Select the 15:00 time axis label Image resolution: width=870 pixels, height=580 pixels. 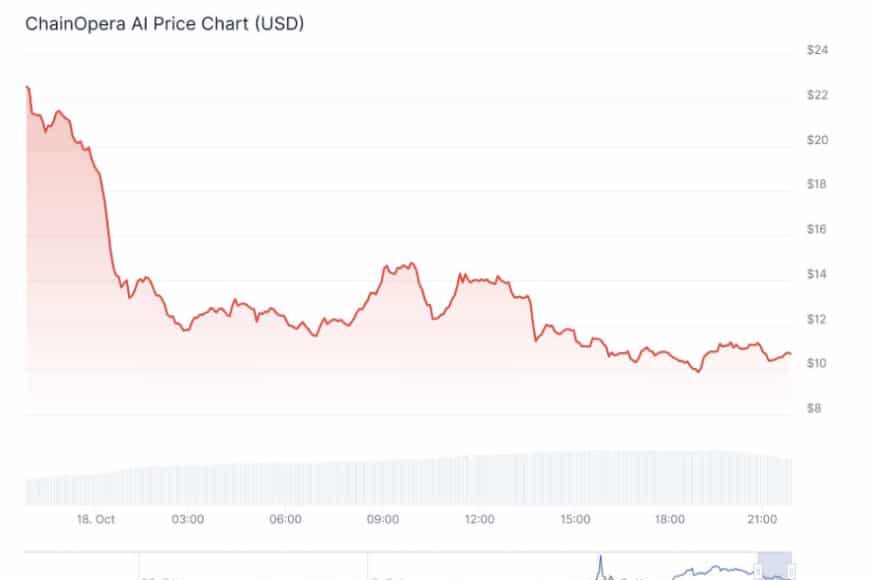point(575,519)
